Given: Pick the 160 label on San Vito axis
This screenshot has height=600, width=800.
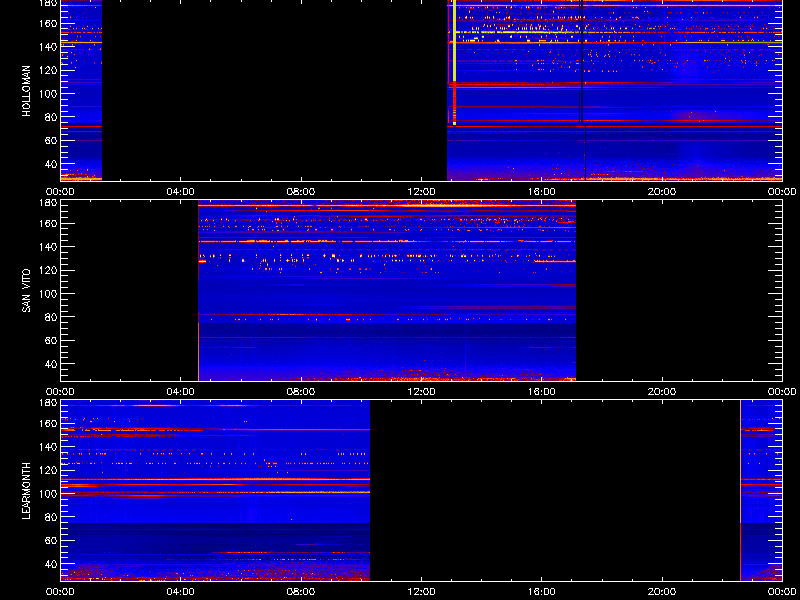Looking at the screenshot, I should click(50, 223).
